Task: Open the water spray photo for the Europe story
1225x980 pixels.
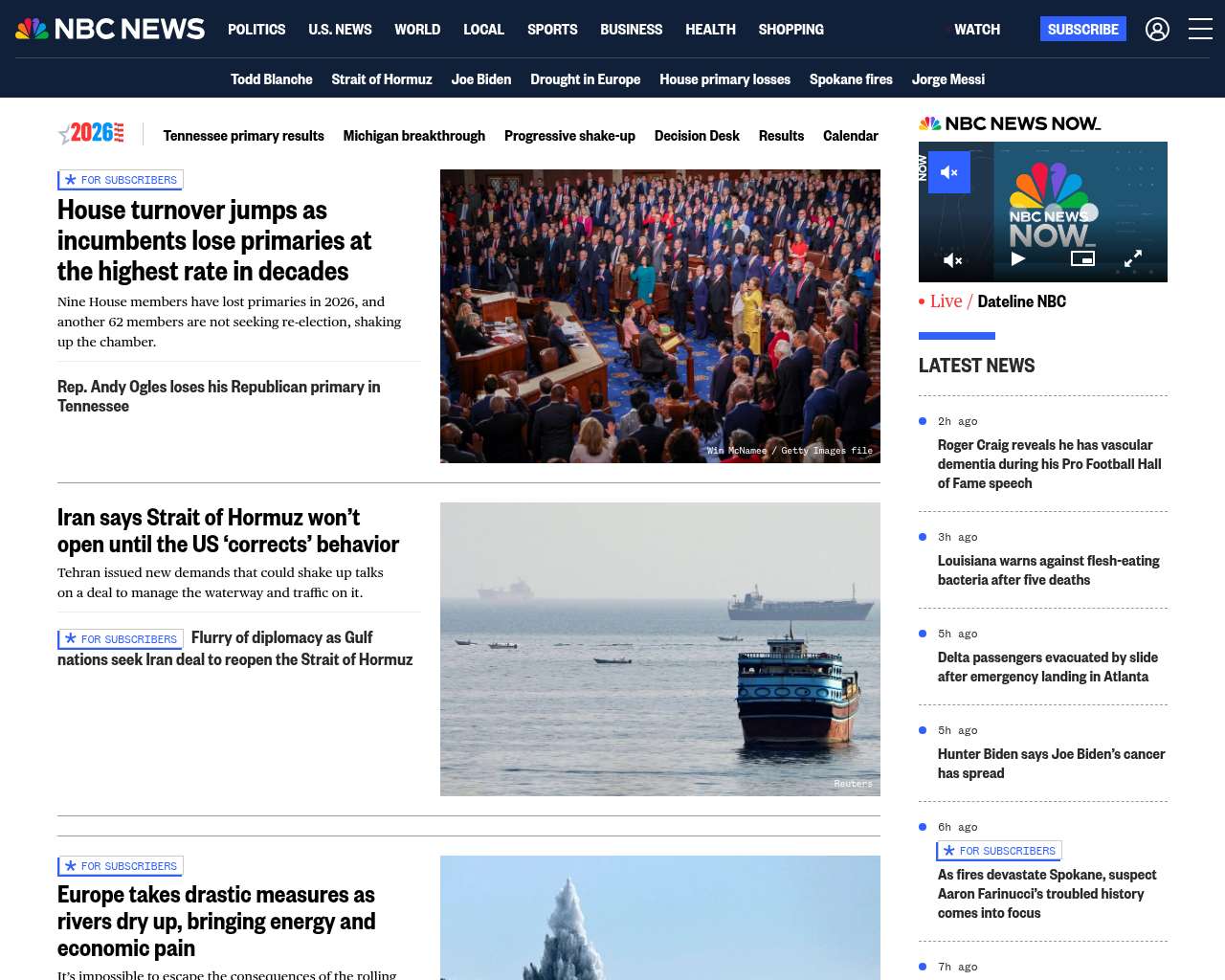Action: [x=660, y=918]
